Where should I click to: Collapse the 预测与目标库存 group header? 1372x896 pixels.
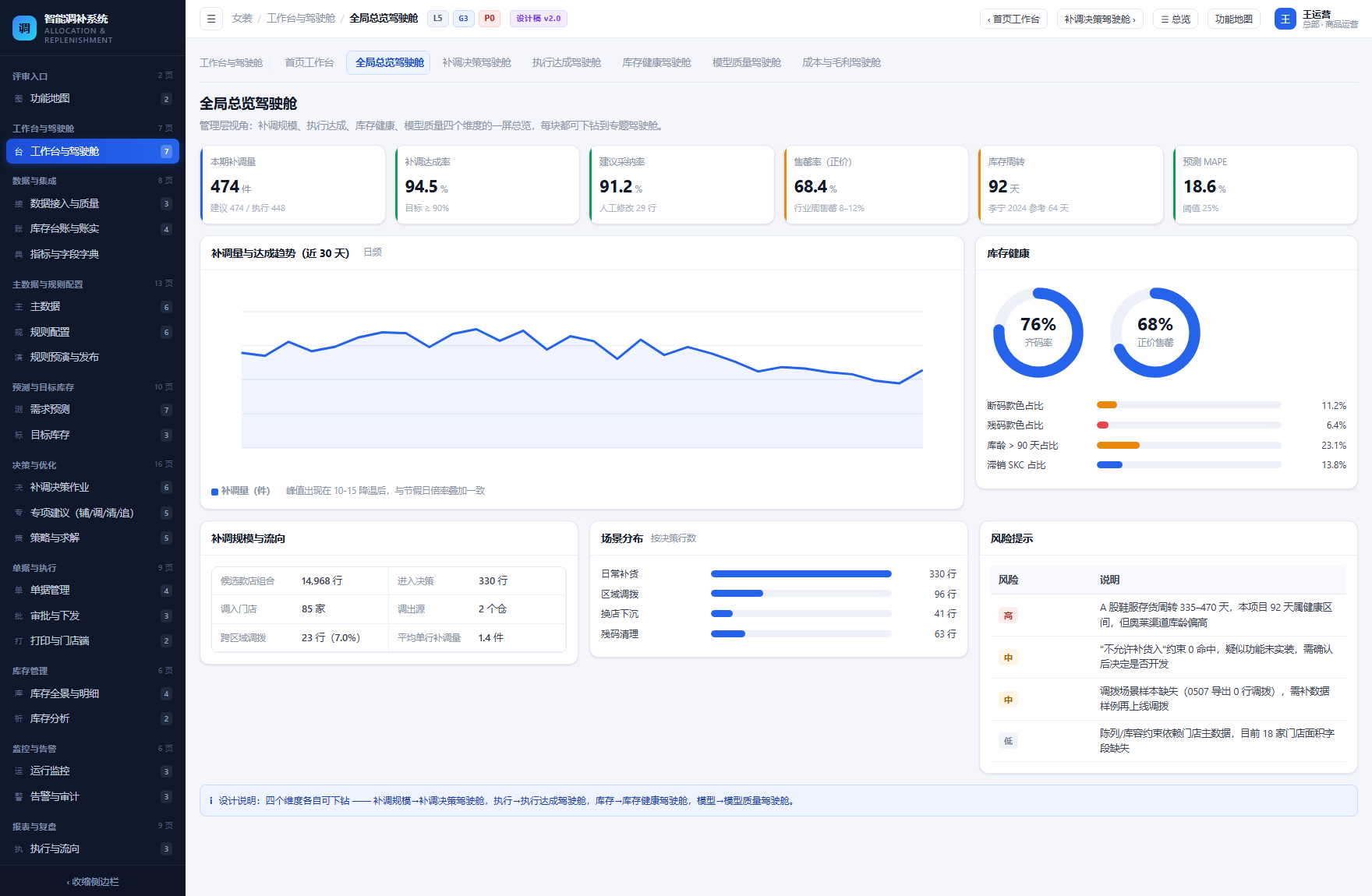pos(93,387)
